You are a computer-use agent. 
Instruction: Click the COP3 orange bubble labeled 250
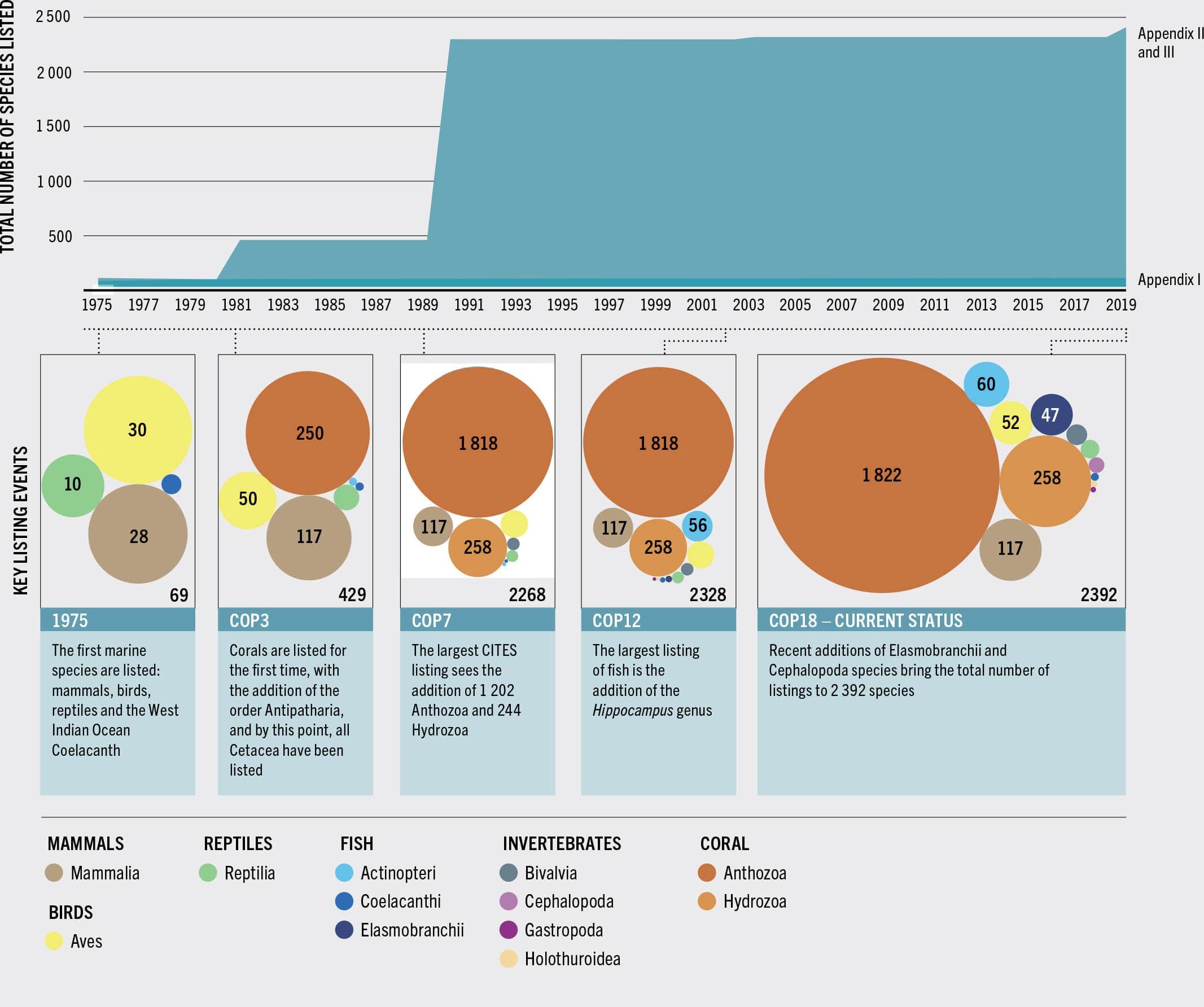(308, 433)
